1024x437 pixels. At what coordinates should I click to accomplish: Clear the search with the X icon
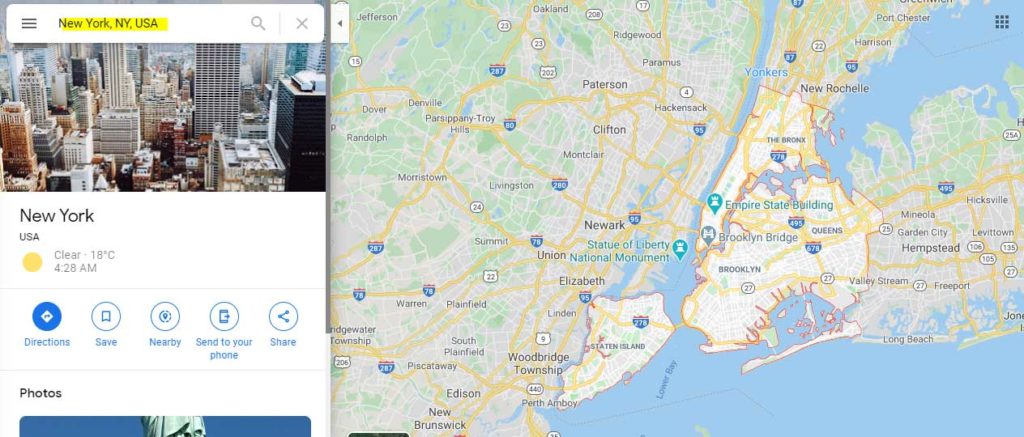(302, 24)
